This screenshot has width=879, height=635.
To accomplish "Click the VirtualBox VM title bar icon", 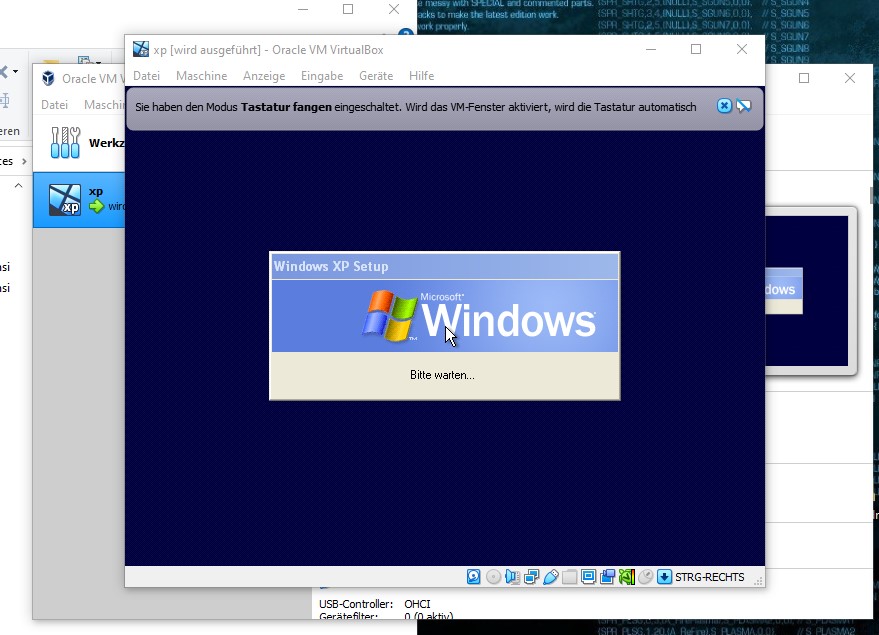I will coord(141,49).
